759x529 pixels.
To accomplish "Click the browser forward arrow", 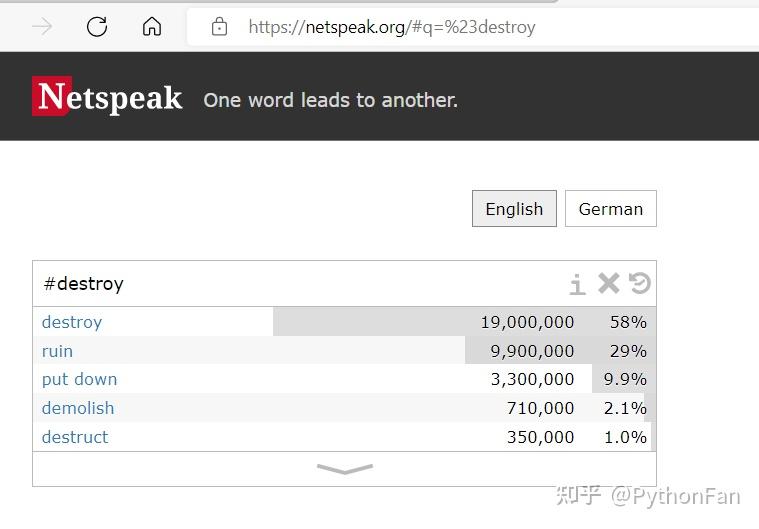I will (42, 27).
